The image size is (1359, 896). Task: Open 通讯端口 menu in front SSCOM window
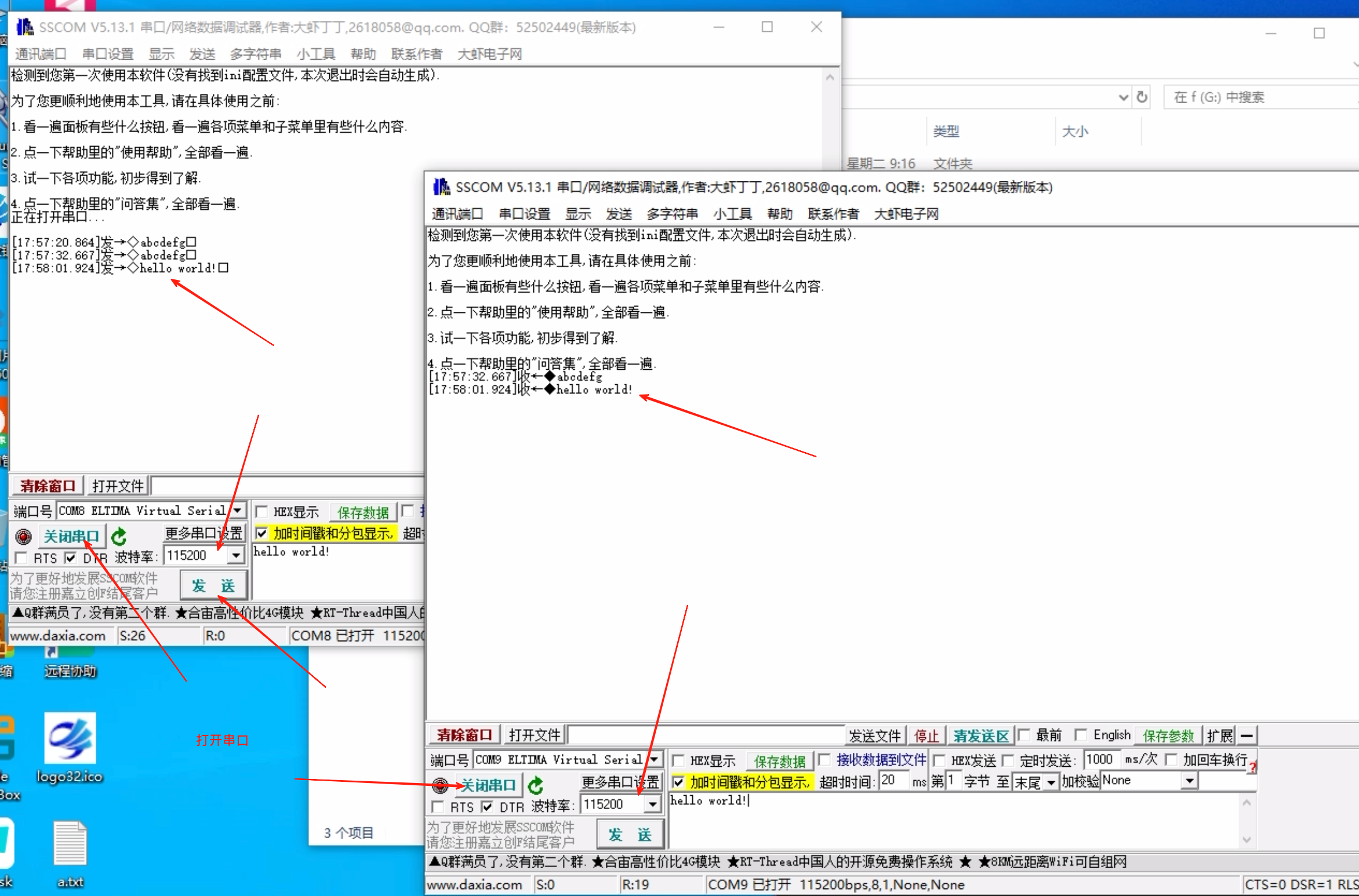[x=457, y=214]
